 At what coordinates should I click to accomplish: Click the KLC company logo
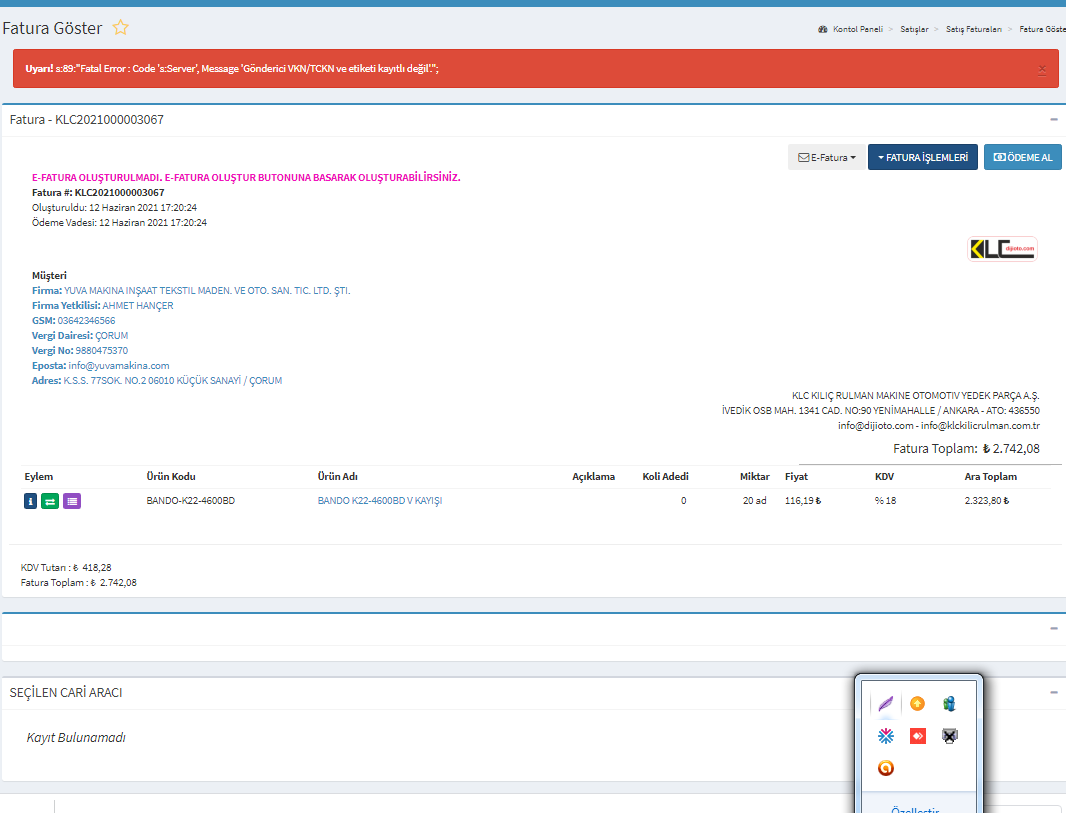(x=1003, y=249)
